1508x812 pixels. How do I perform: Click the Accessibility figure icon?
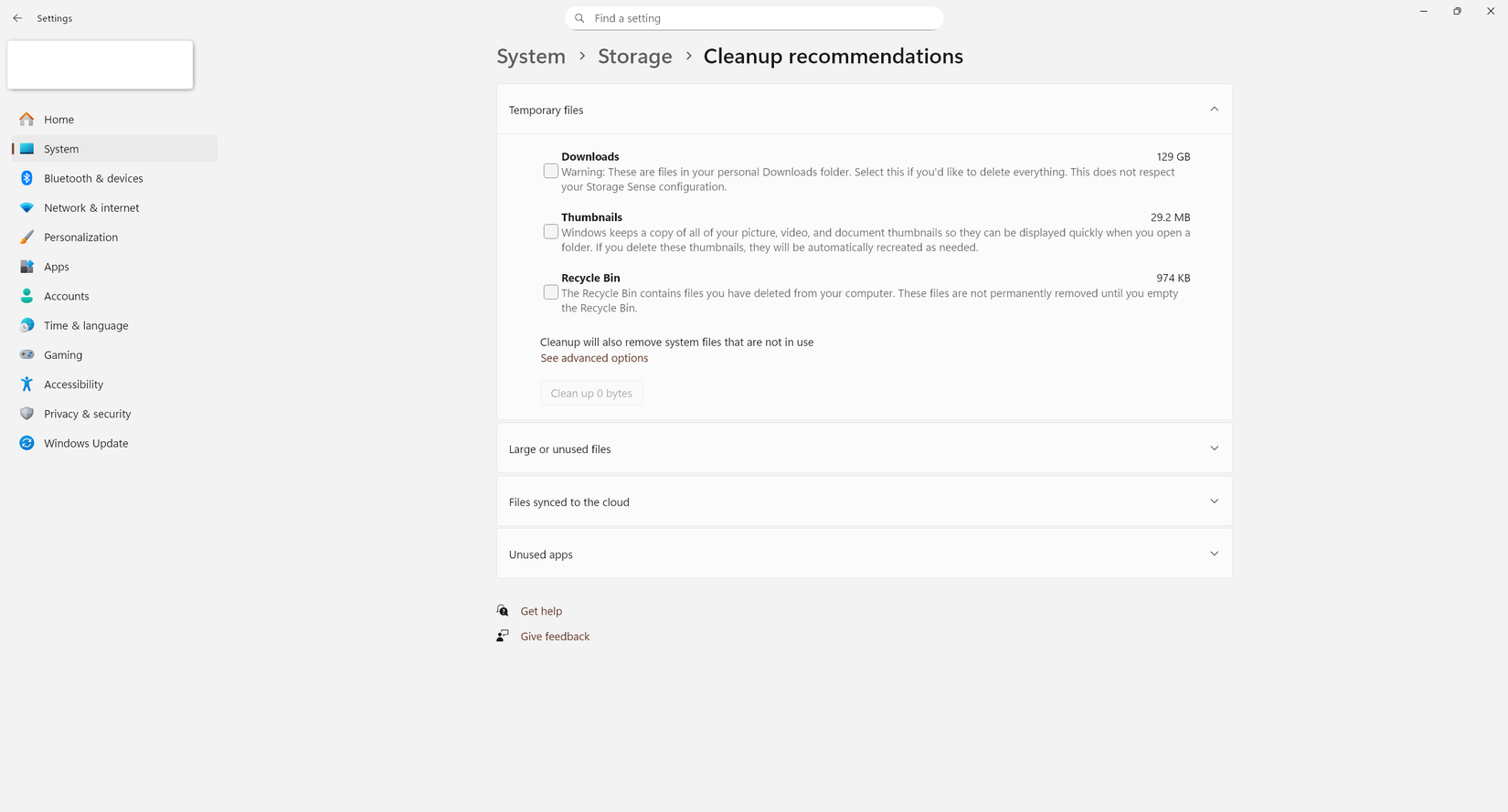coord(27,385)
